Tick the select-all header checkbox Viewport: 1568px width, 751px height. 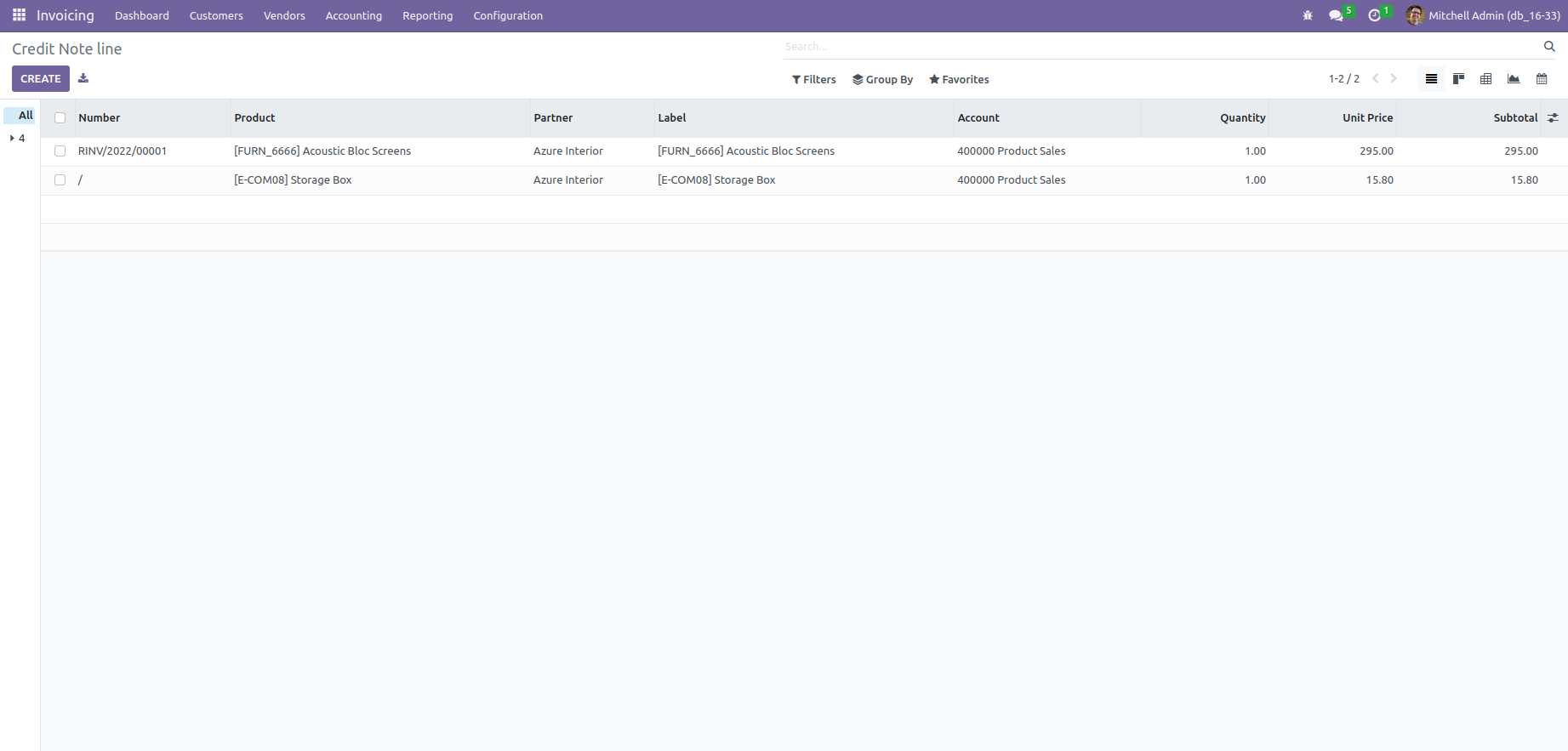pyautogui.click(x=60, y=118)
